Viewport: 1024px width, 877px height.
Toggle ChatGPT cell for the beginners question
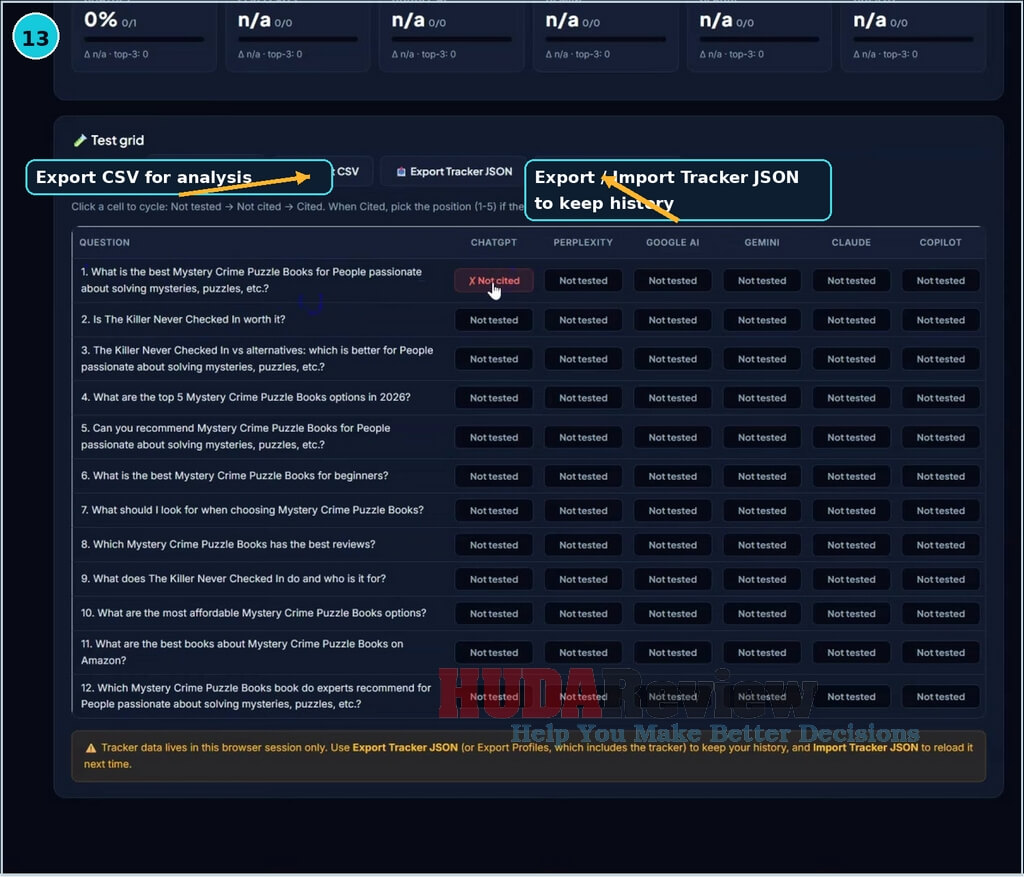point(494,477)
